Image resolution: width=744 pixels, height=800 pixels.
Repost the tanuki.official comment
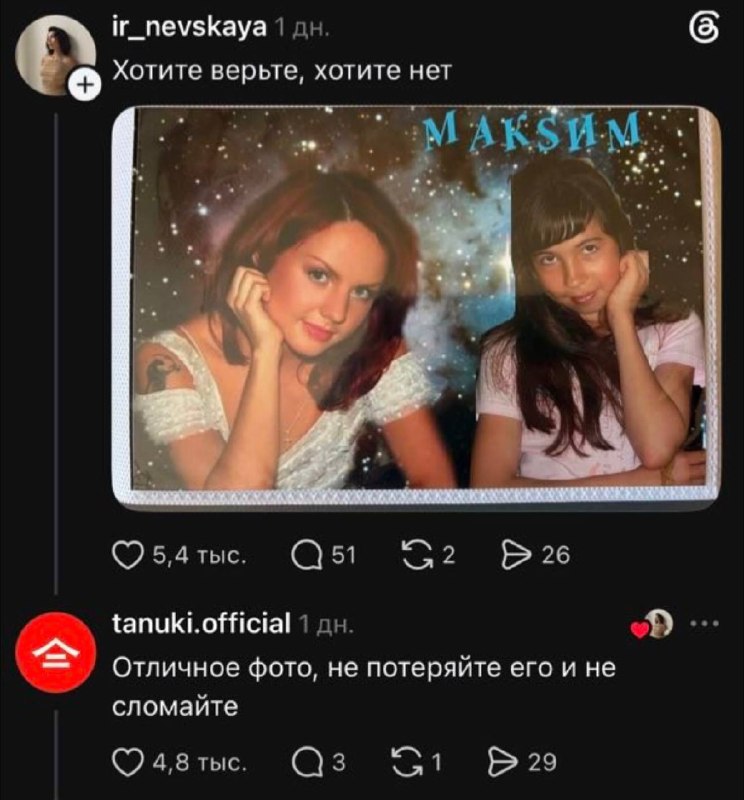[406, 762]
